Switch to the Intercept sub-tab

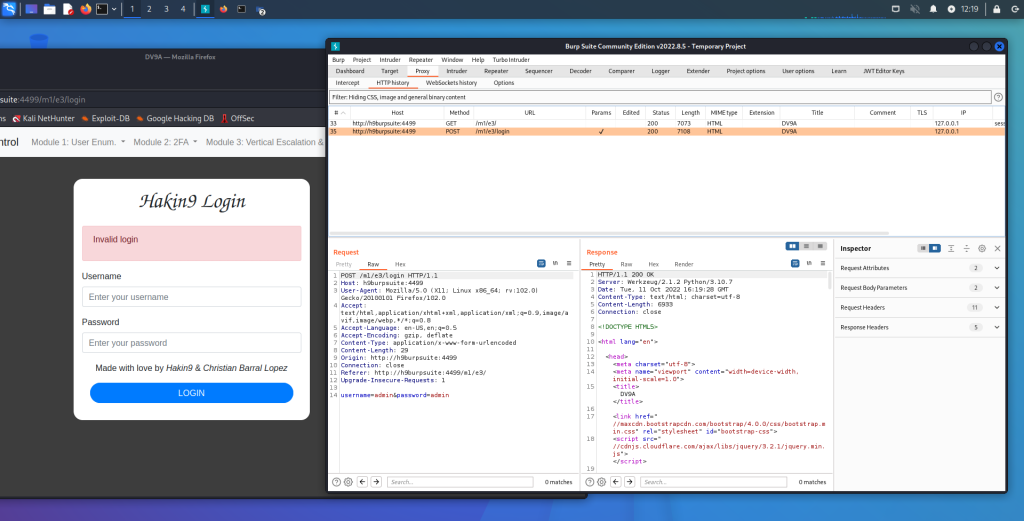coord(347,83)
